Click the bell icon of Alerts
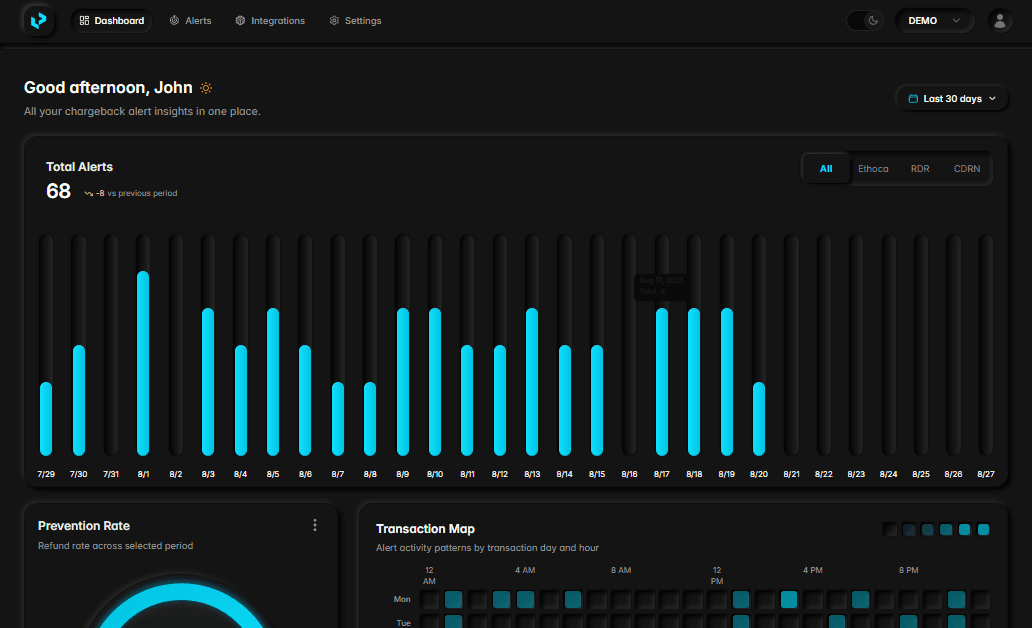Viewport: 1032px width, 628px height. (174, 21)
